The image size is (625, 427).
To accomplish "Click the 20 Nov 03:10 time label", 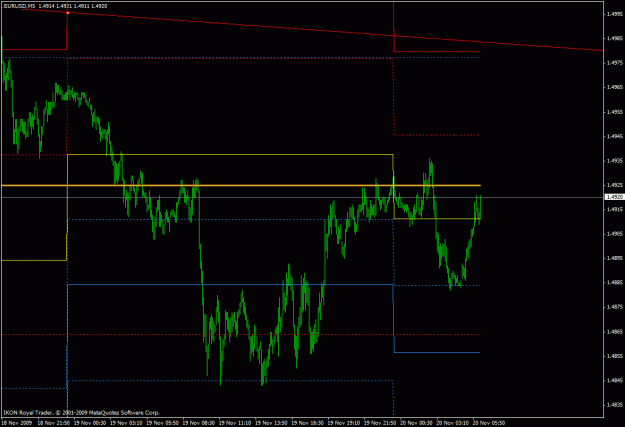I will [452, 423].
